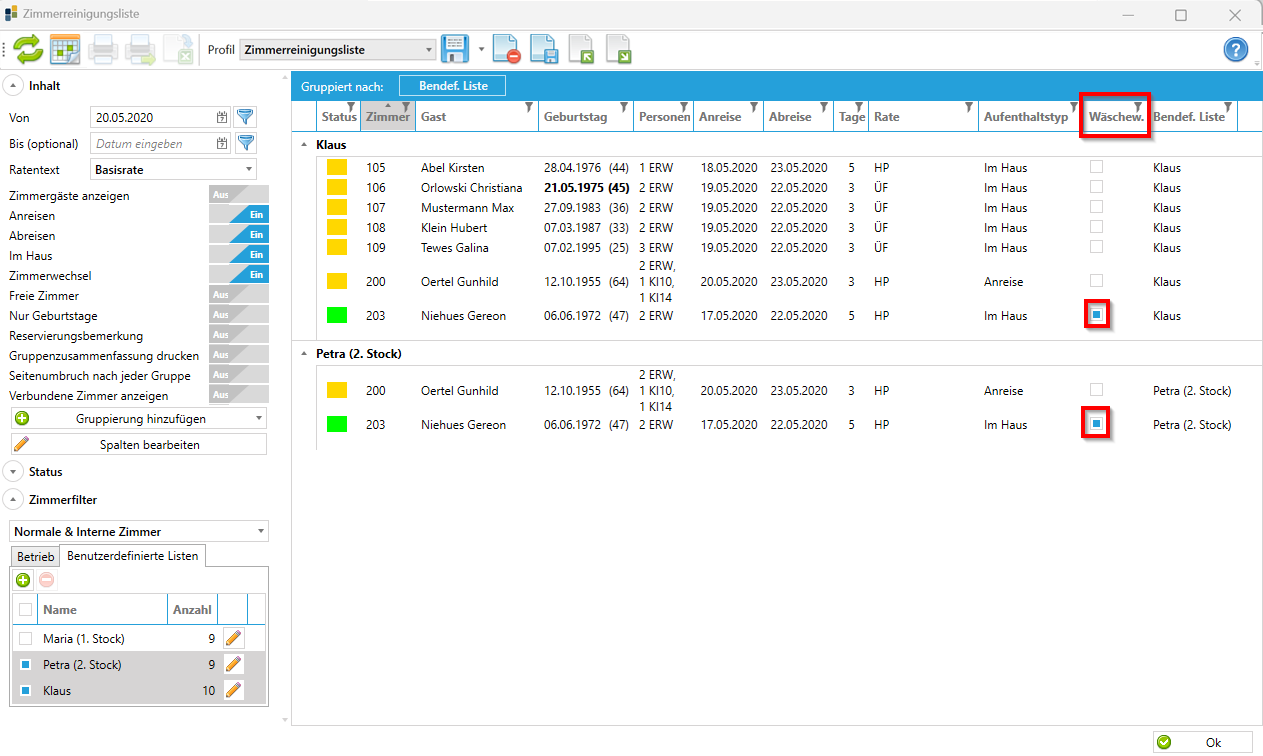Click the Ok button
Viewport: 1263px width, 756px height.
pos(1202,743)
